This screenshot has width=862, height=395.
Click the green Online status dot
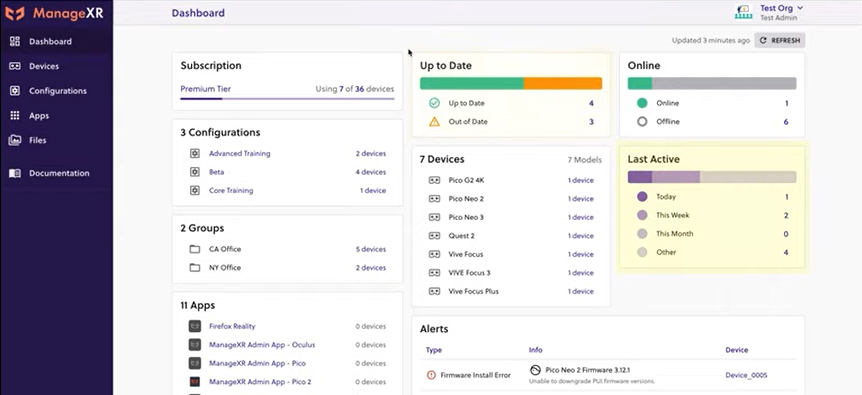point(642,103)
